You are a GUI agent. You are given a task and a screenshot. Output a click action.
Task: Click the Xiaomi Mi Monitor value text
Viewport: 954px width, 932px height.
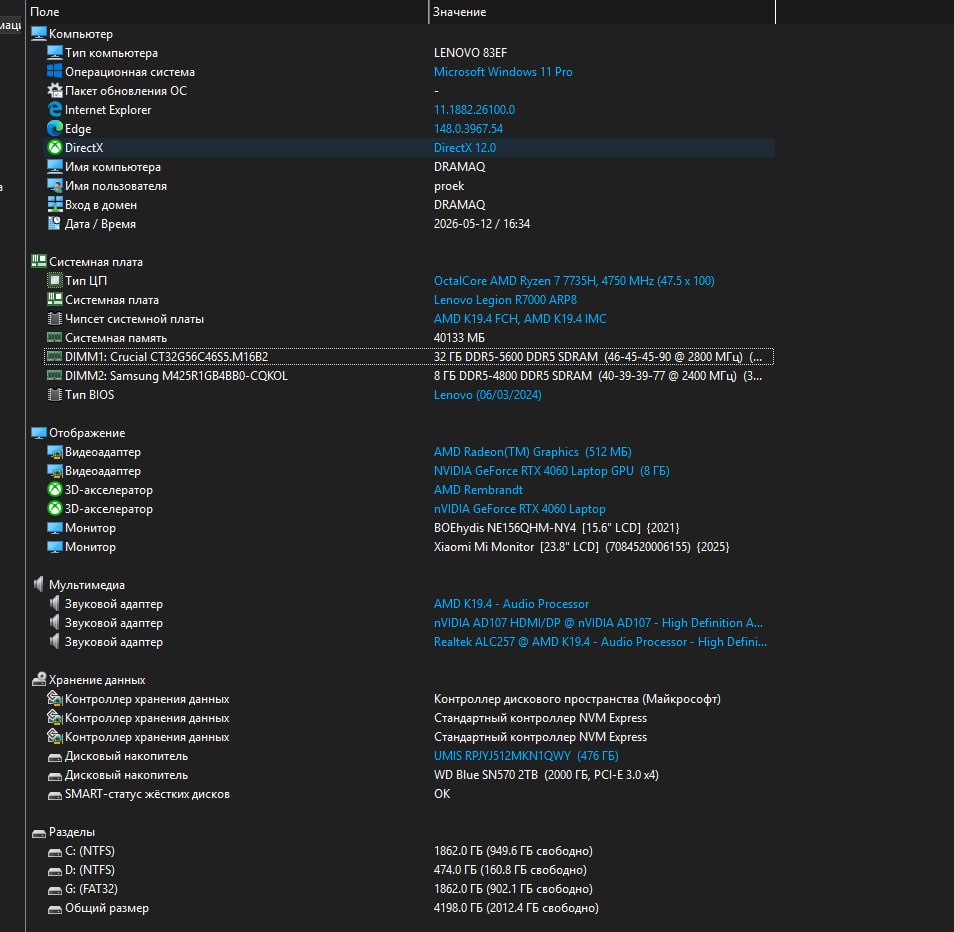pyautogui.click(x=581, y=546)
